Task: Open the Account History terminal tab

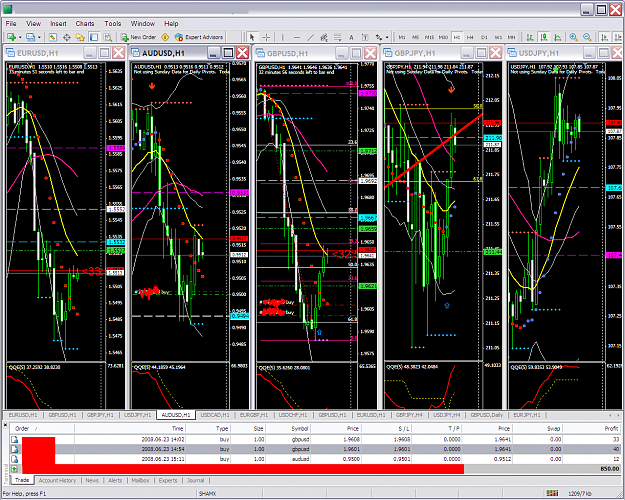Action: tap(57, 480)
